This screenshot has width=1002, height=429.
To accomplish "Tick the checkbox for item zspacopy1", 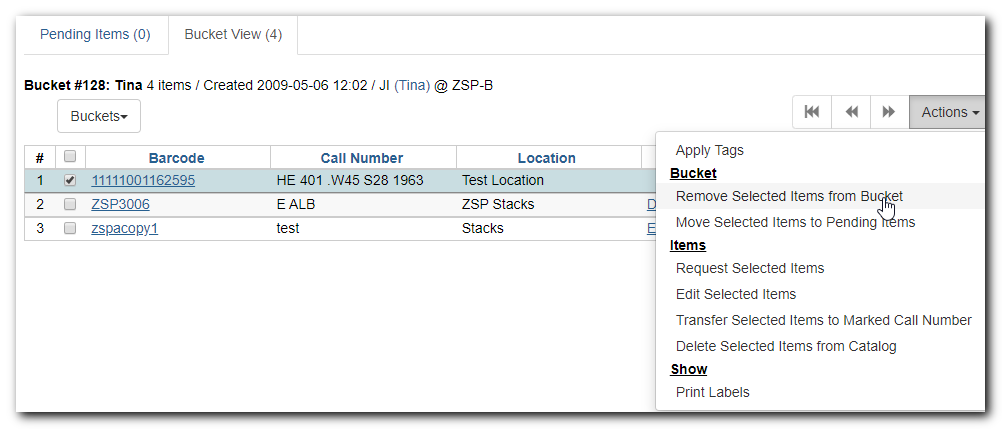I will coord(70,228).
